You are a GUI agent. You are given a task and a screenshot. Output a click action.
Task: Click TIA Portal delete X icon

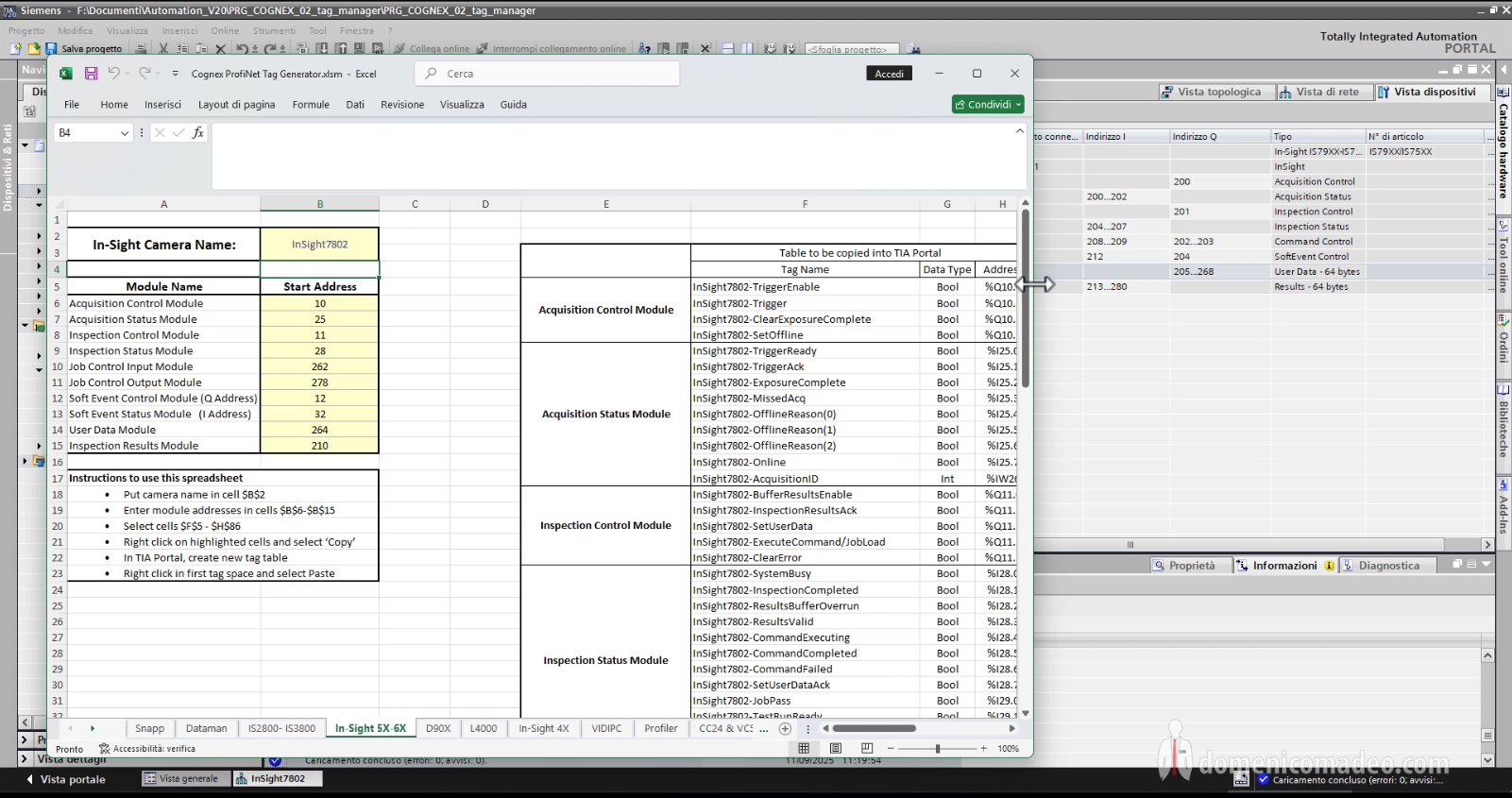tap(220, 48)
